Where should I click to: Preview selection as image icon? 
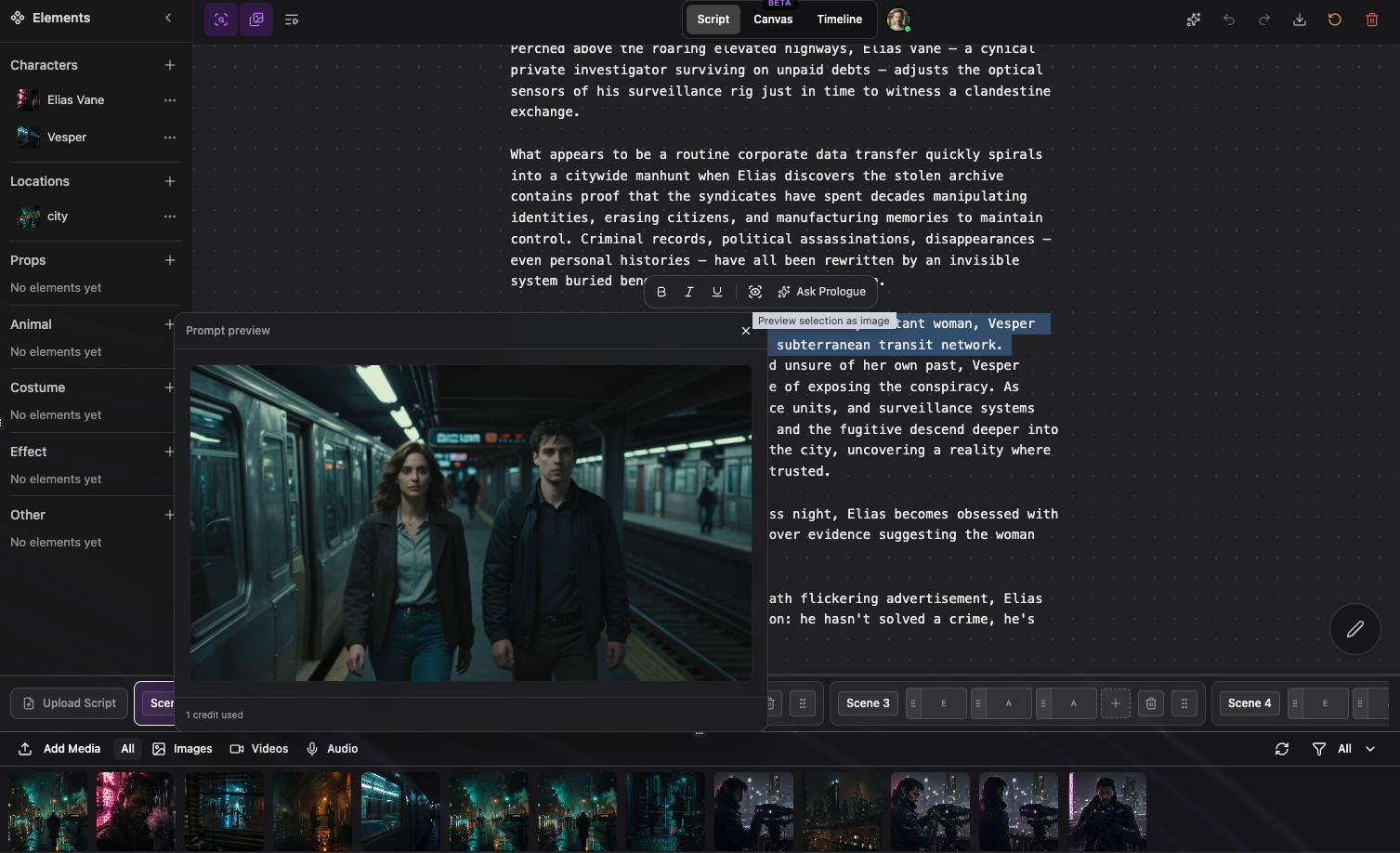(x=755, y=292)
